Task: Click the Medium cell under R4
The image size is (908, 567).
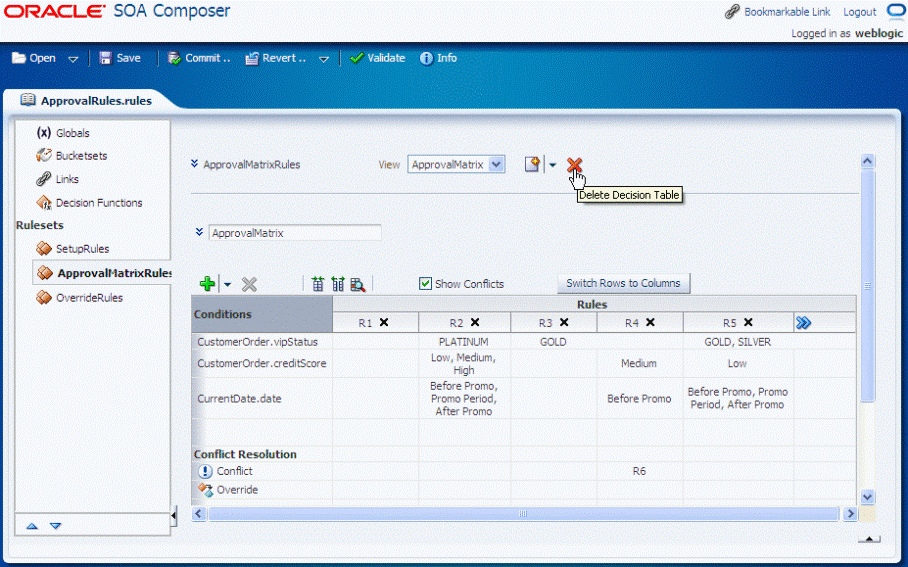Action: point(639,363)
